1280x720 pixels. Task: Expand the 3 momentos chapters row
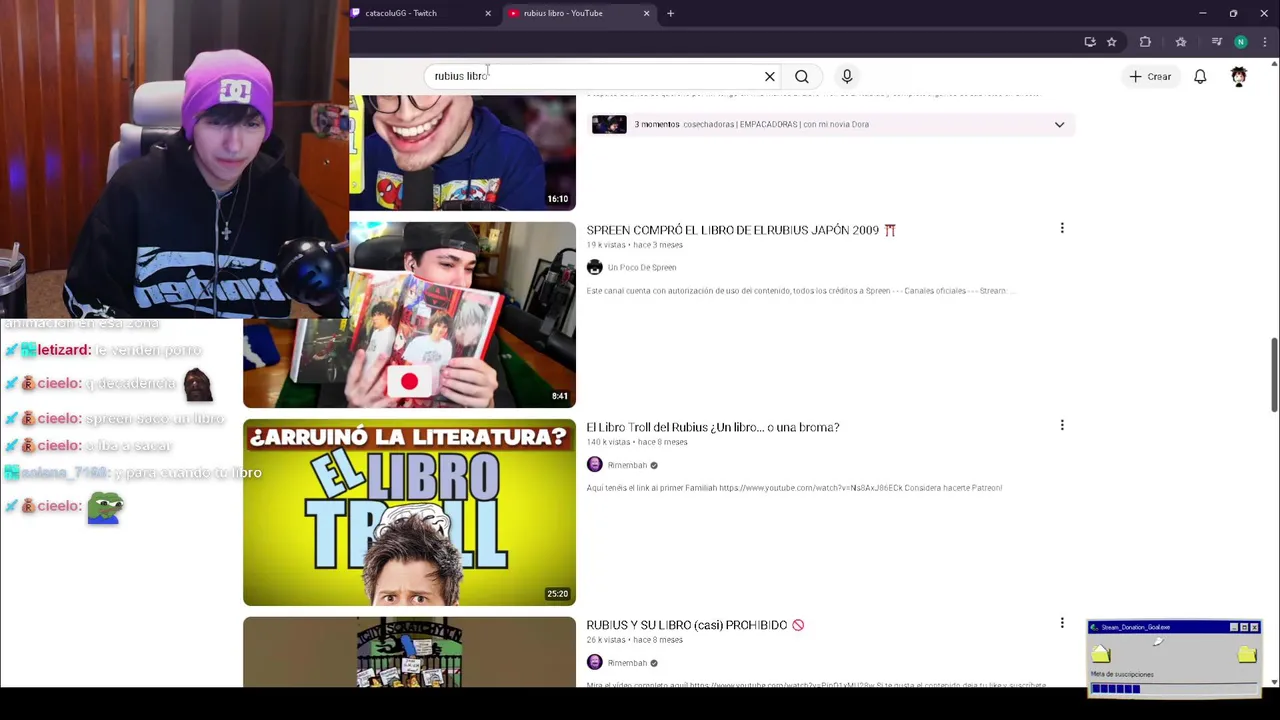pos(830,124)
